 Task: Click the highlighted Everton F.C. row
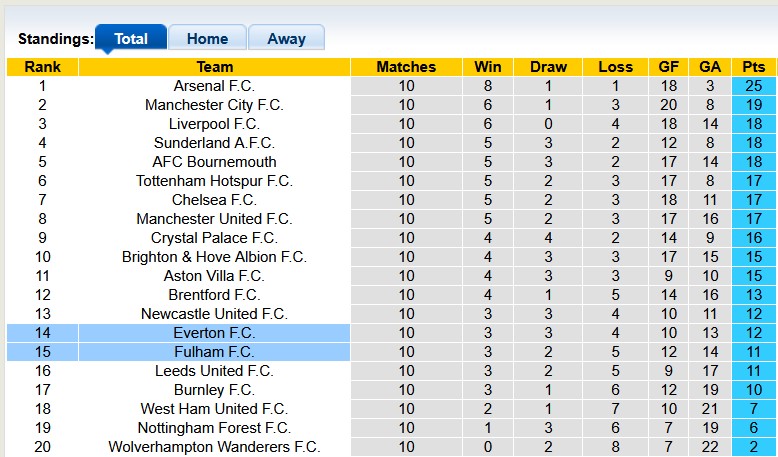click(214, 333)
